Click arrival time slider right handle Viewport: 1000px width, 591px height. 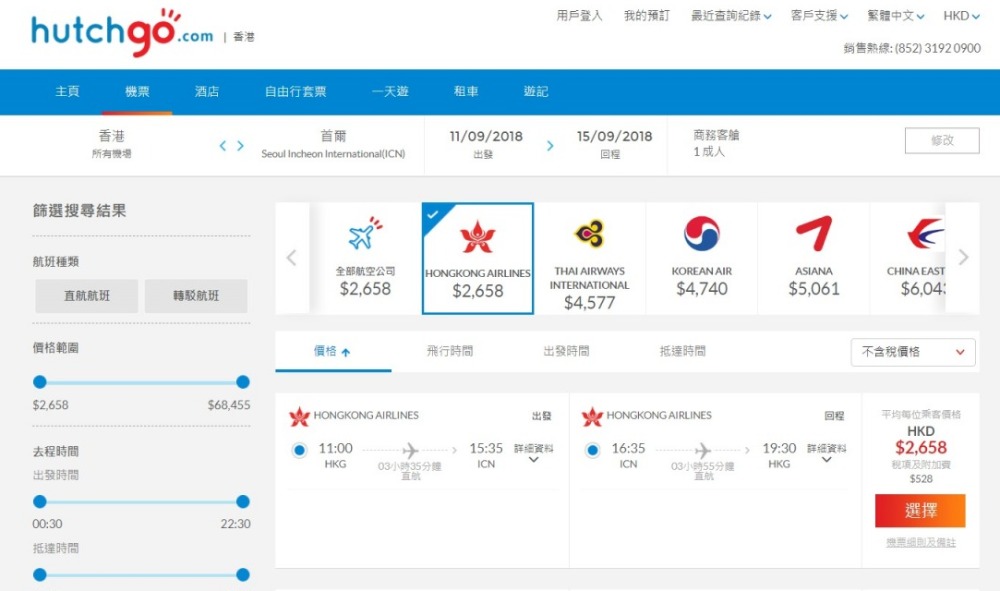[x=242, y=575]
